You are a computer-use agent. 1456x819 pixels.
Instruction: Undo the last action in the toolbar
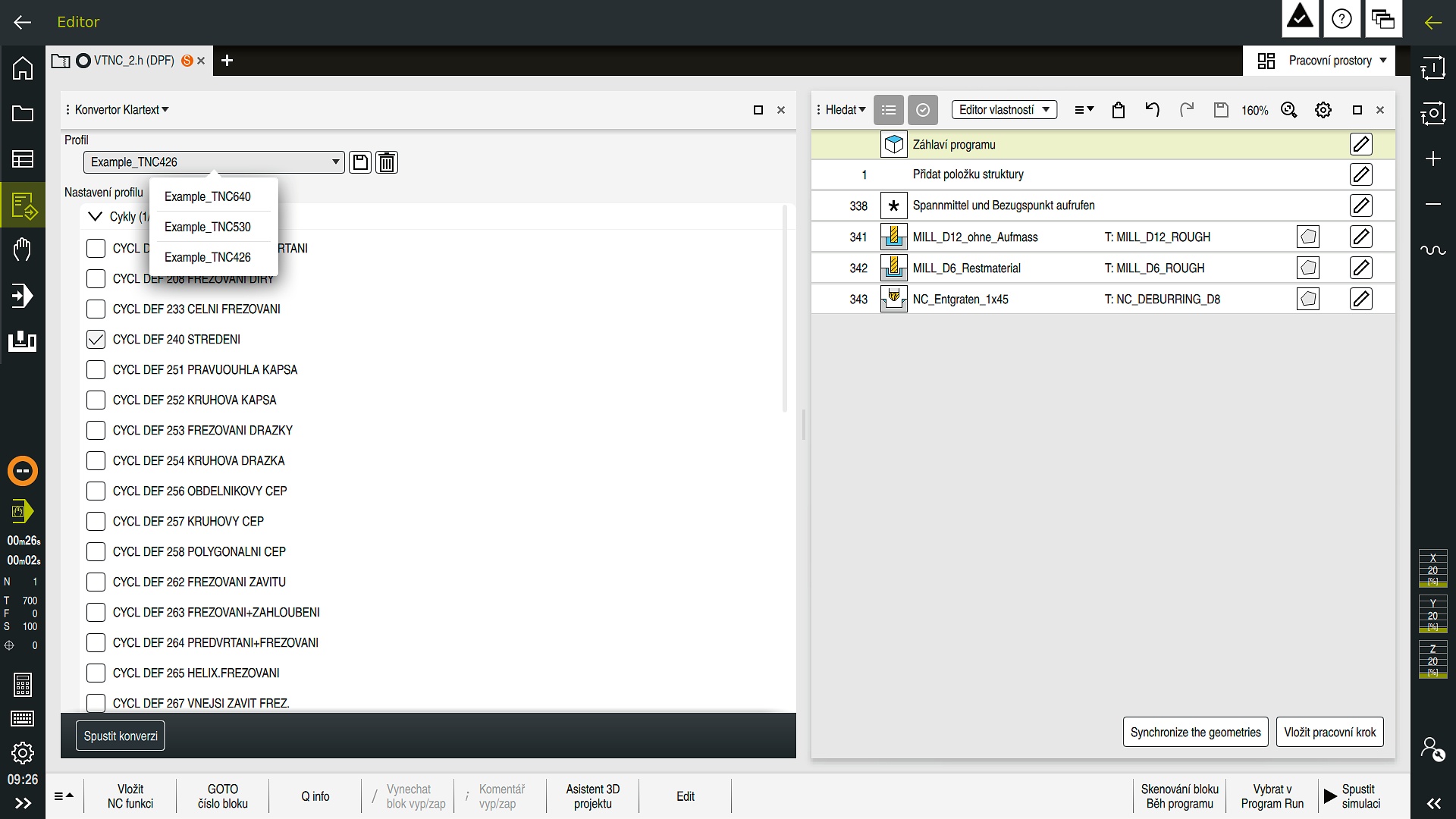pyautogui.click(x=1153, y=110)
